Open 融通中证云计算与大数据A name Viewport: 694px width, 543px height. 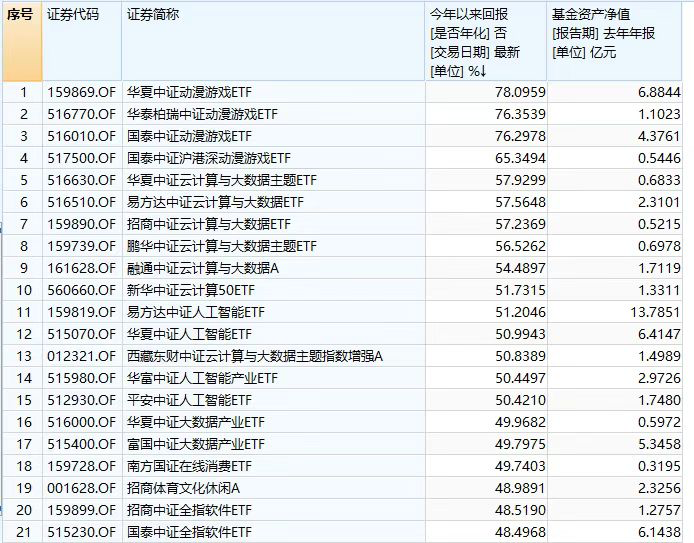203,268
